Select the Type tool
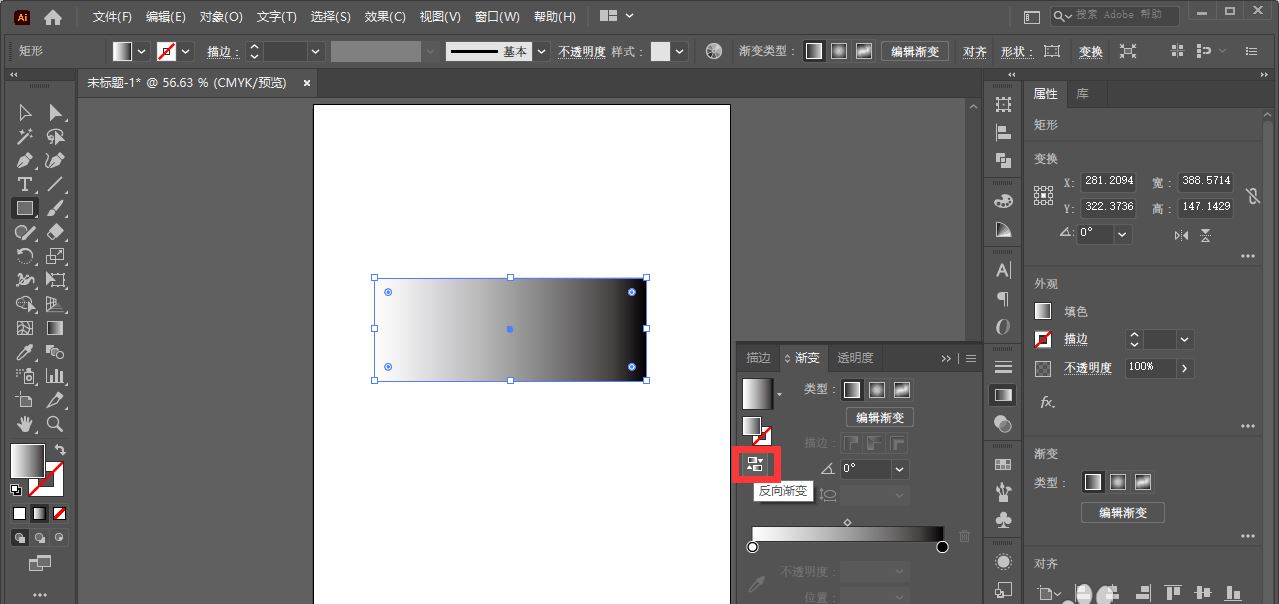 [x=25, y=184]
